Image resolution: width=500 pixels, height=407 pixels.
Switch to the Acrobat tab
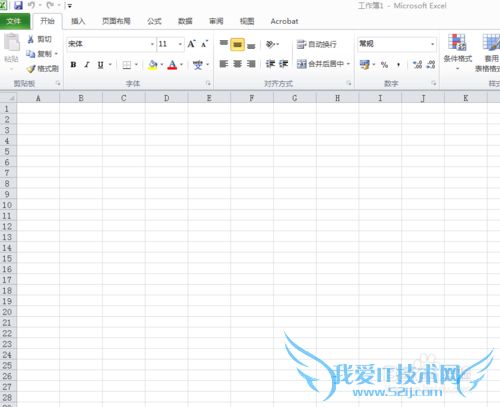click(x=284, y=21)
